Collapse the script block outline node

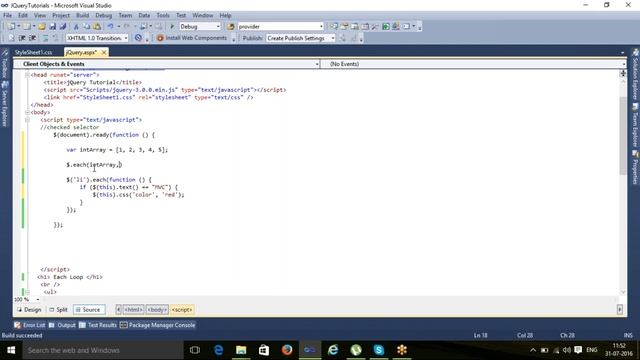click(27, 120)
